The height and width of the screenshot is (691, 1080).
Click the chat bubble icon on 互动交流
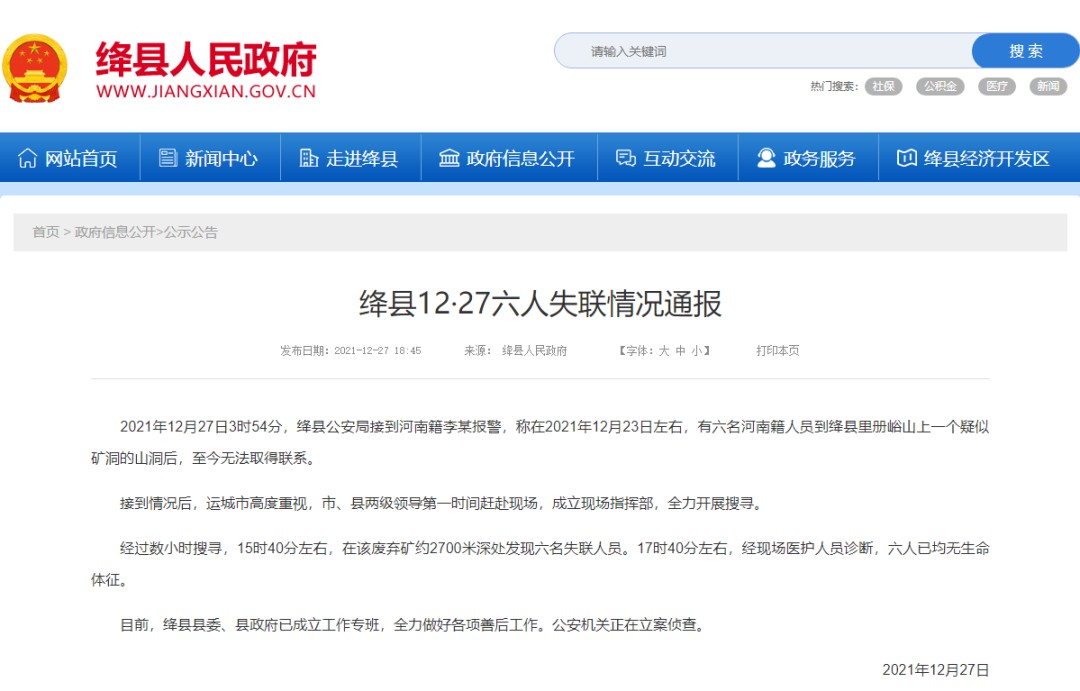[x=626, y=157]
